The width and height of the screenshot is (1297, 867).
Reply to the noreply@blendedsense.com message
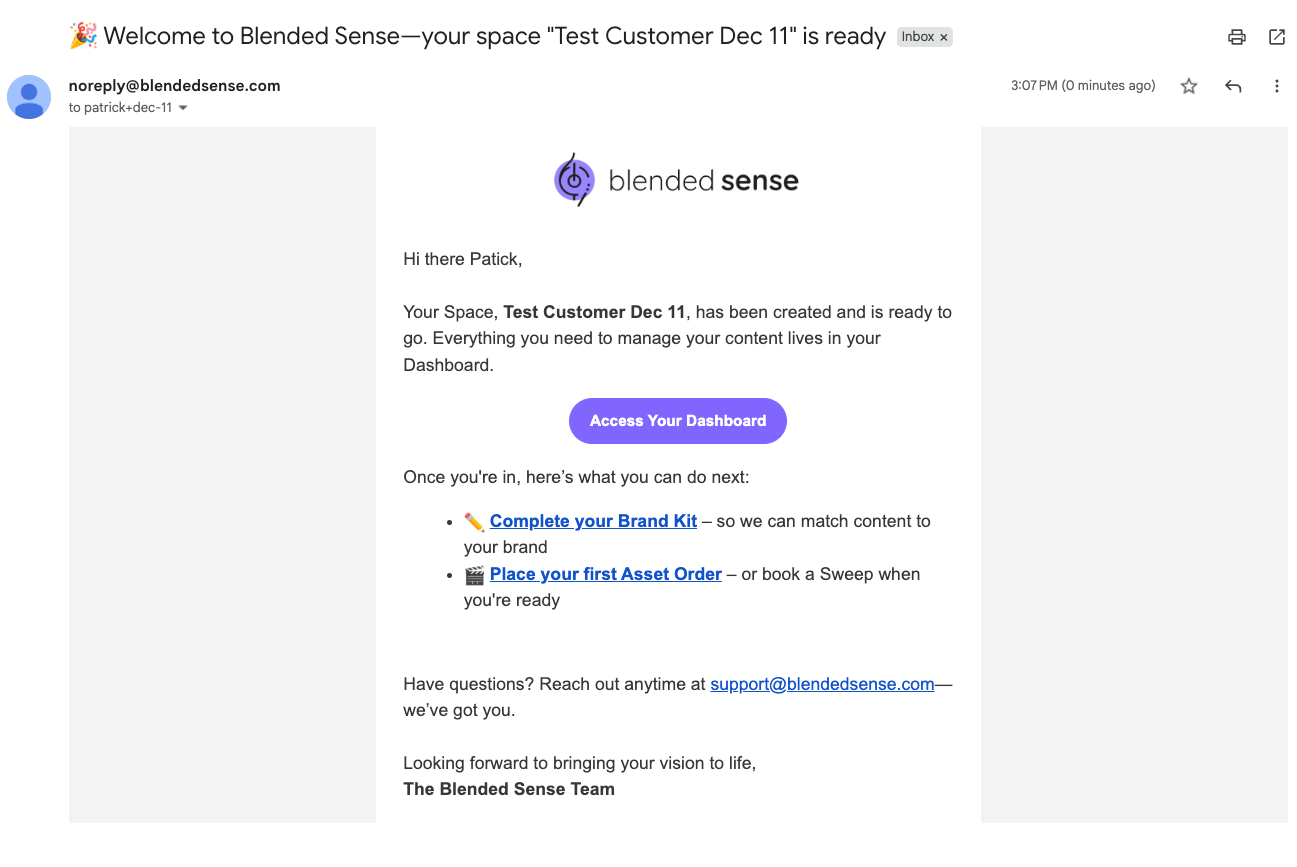coord(1233,86)
